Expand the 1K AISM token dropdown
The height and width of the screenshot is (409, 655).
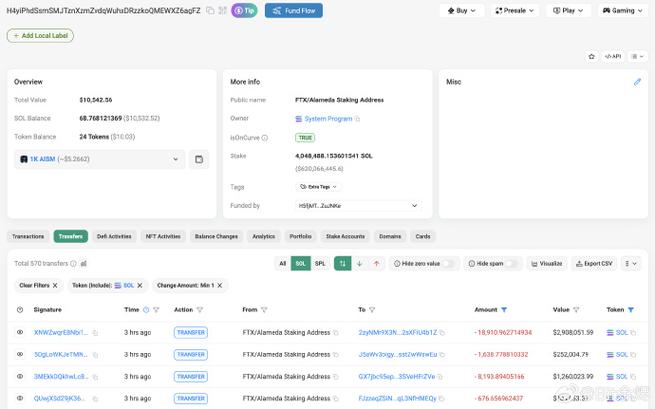[176, 159]
